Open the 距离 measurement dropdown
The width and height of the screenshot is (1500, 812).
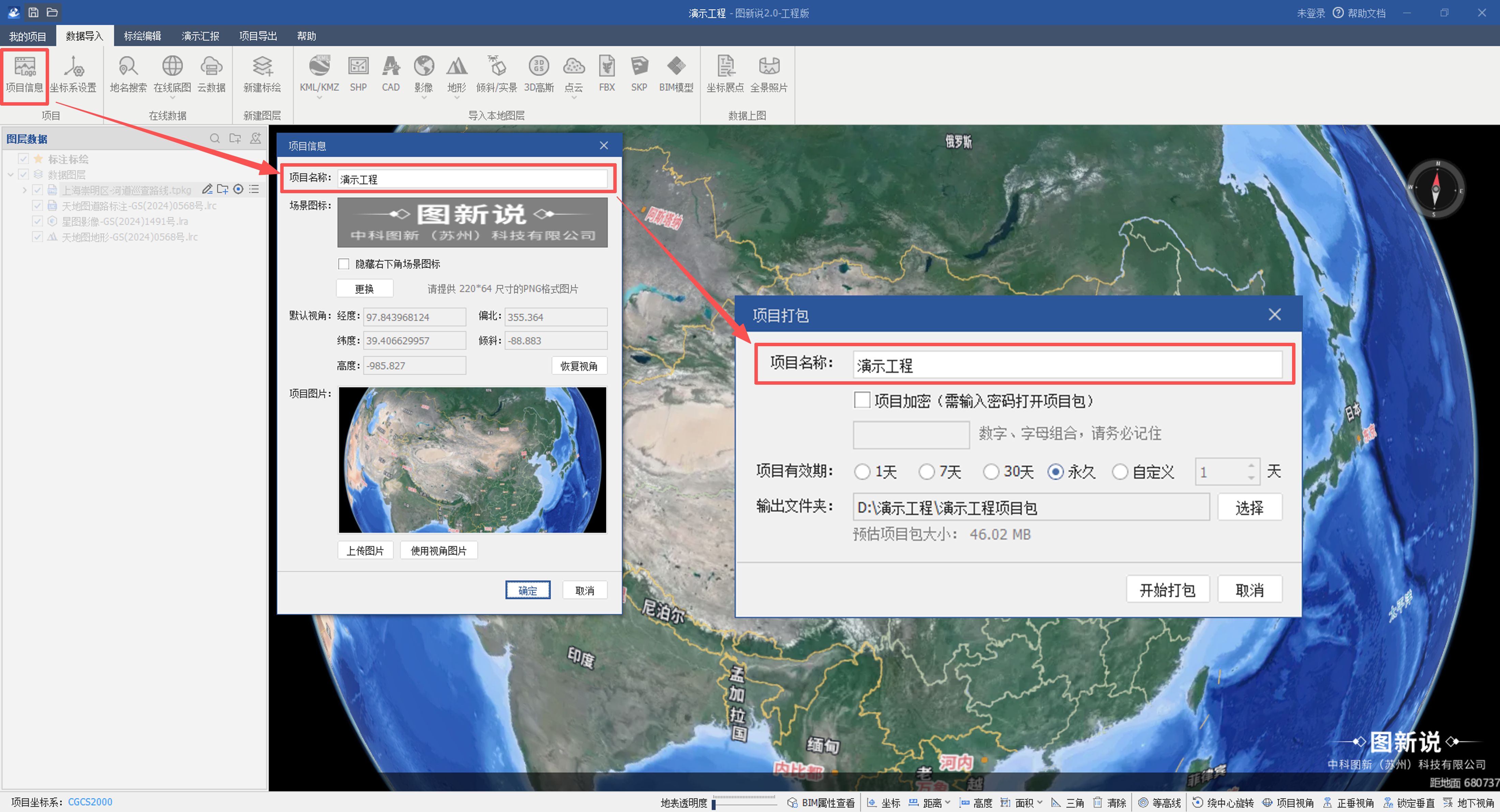[x=948, y=802]
